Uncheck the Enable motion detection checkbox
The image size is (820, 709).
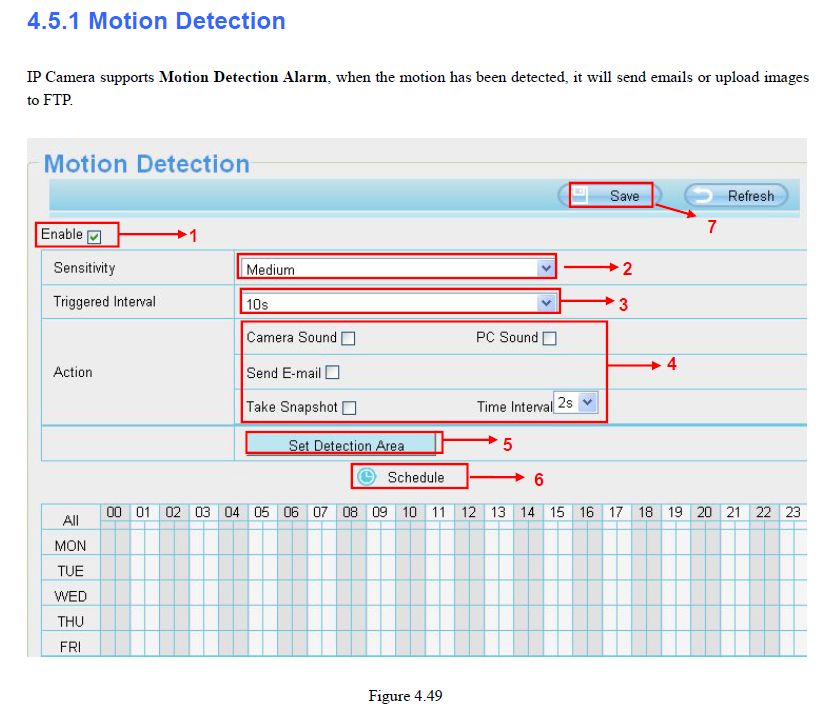point(94,237)
